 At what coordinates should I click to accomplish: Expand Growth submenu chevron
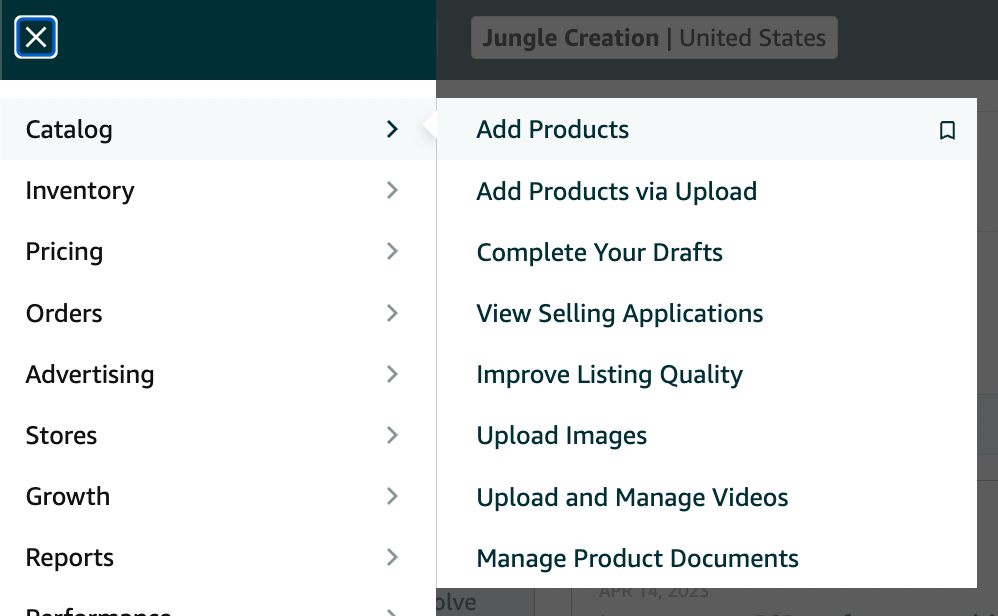coord(392,496)
